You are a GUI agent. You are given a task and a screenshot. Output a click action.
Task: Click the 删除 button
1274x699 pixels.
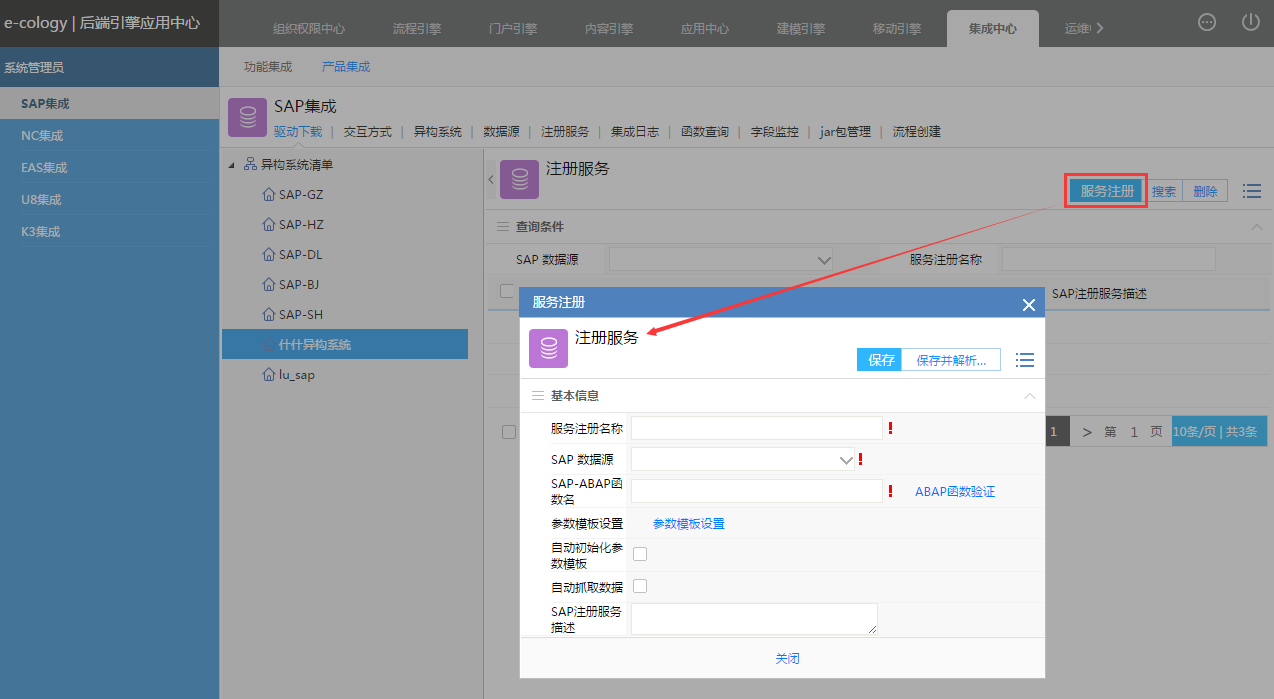1205,191
